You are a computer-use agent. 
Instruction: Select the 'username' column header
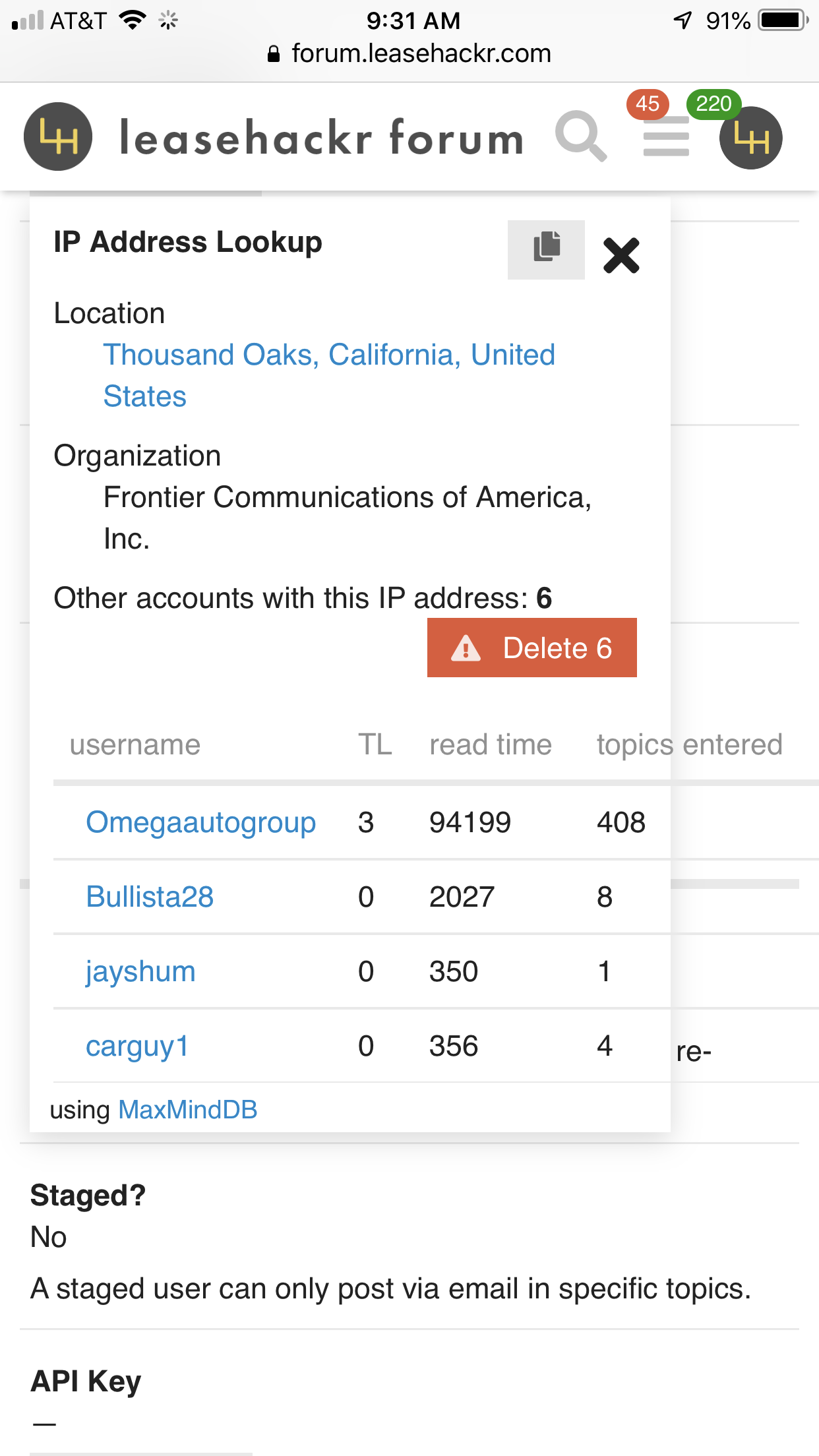pyautogui.click(x=135, y=744)
